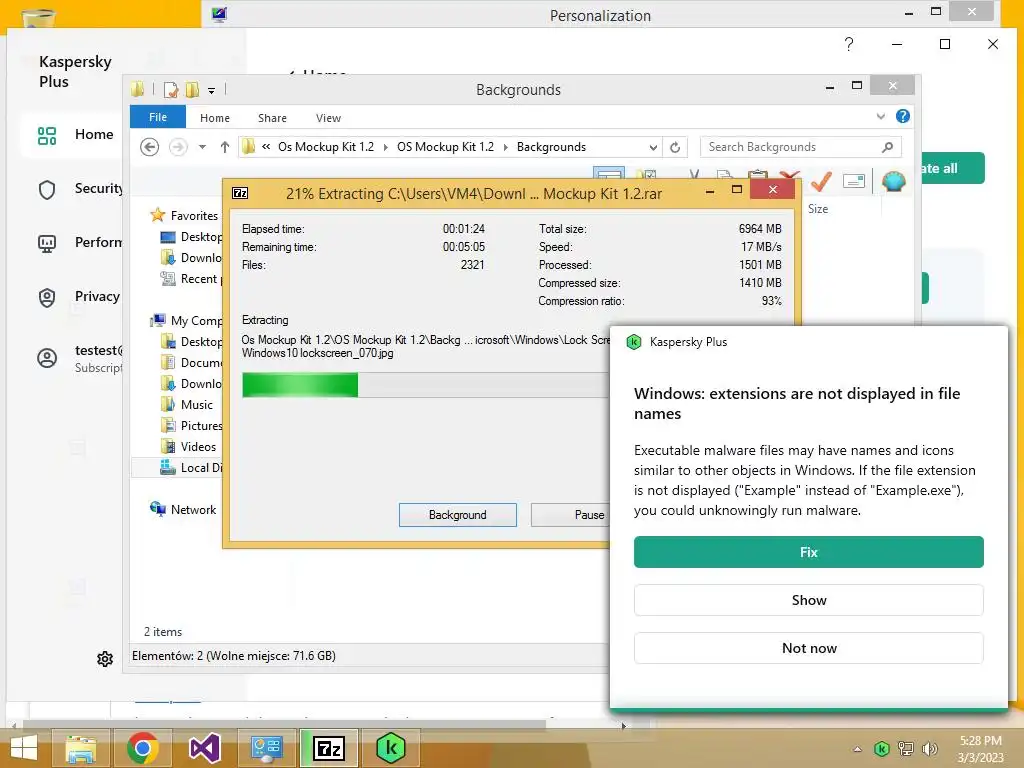Select Music folder in navigation pane

tap(187, 405)
